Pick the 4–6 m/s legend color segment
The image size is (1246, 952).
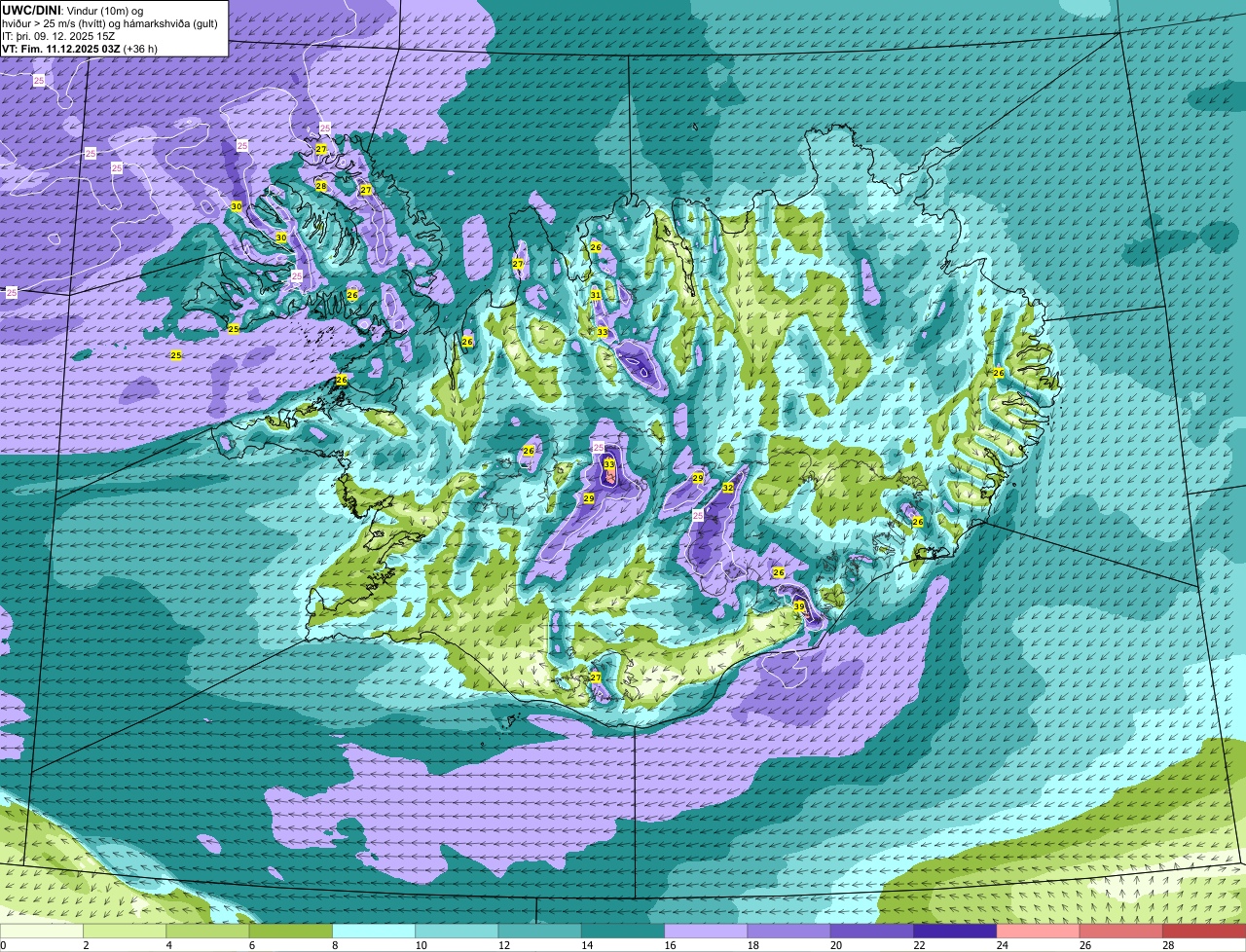point(208,931)
